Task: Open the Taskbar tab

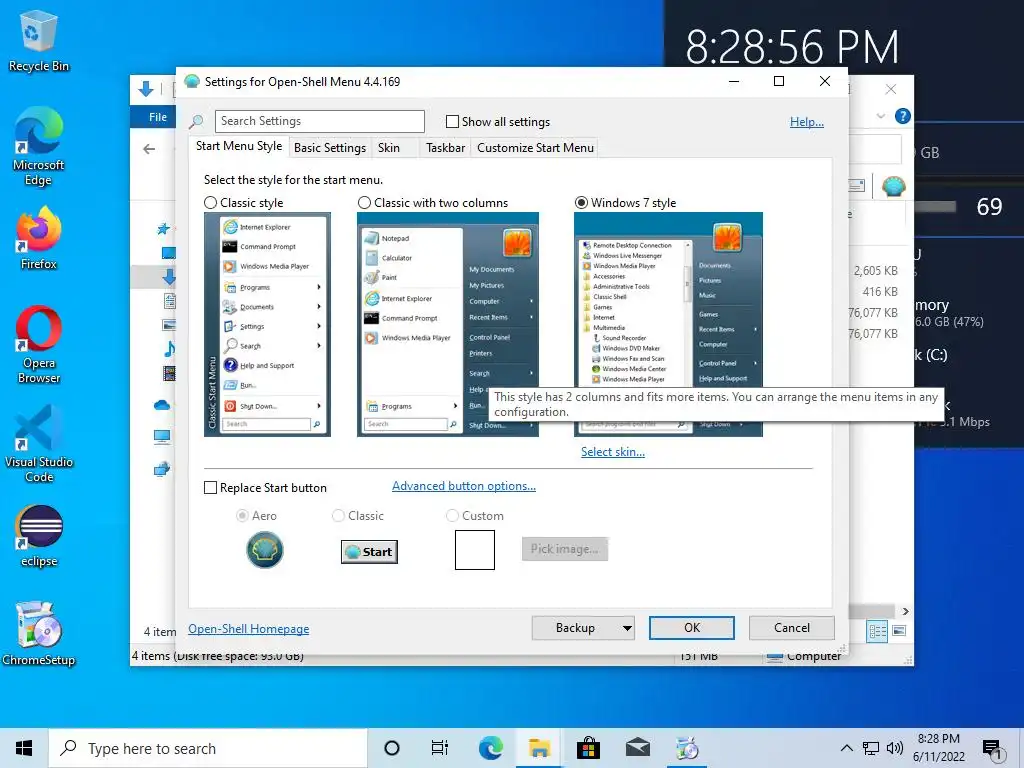Action: pyautogui.click(x=445, y=148)
